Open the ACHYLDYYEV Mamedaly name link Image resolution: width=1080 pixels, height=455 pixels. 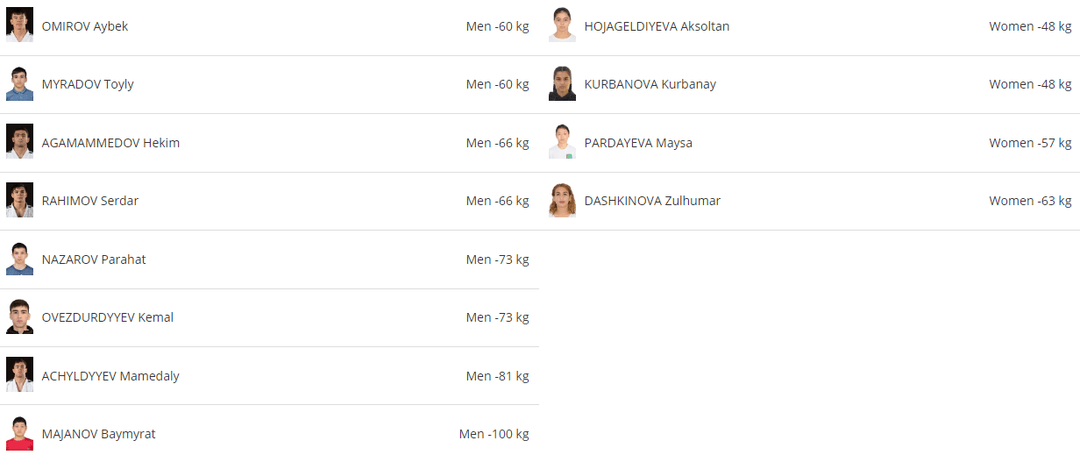click(111, 376)
